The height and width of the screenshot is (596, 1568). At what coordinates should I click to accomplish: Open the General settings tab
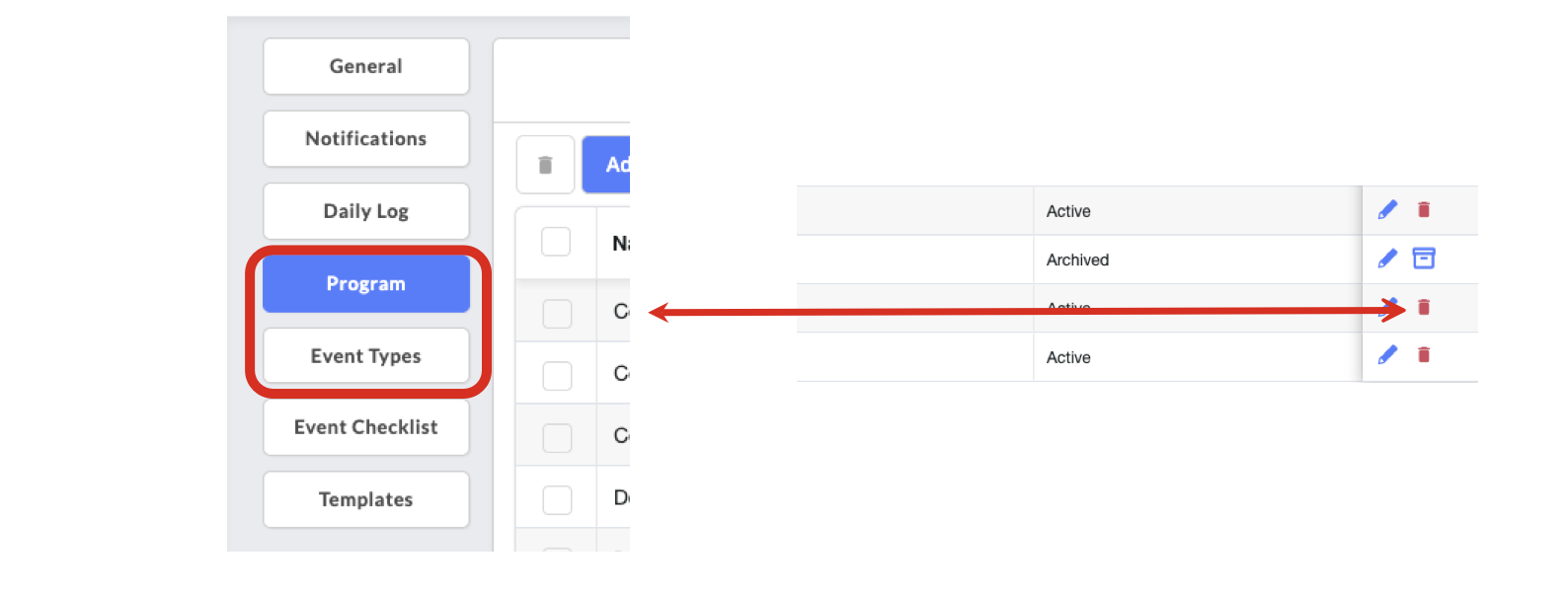click(x=365, y=66)
